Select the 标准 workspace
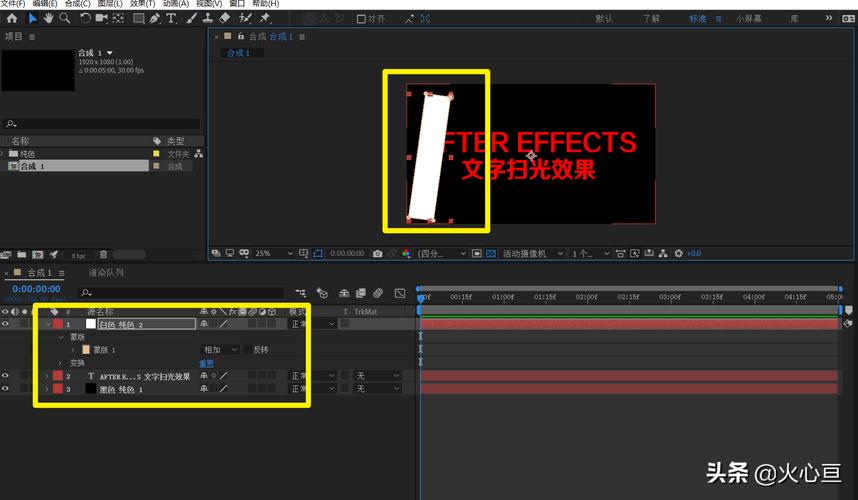Screen dimensions: 858x500 tap(698, 19)
